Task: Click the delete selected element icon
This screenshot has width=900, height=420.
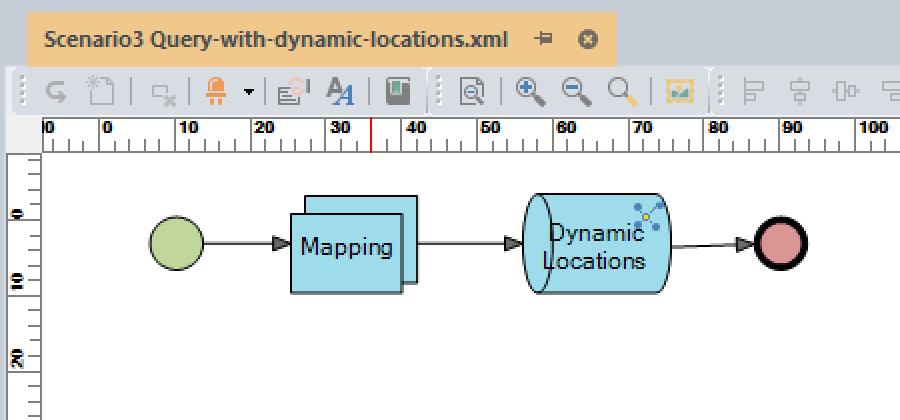Action: (x=163, y=95)
